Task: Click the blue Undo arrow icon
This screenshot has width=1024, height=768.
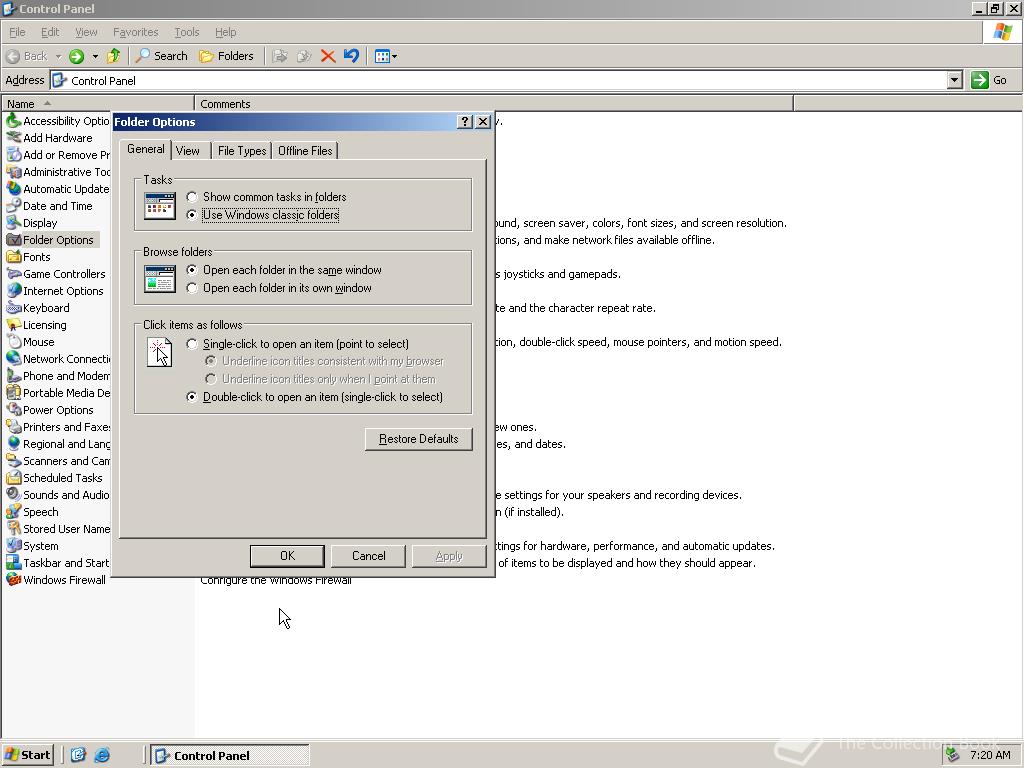Action: (351, 56)
